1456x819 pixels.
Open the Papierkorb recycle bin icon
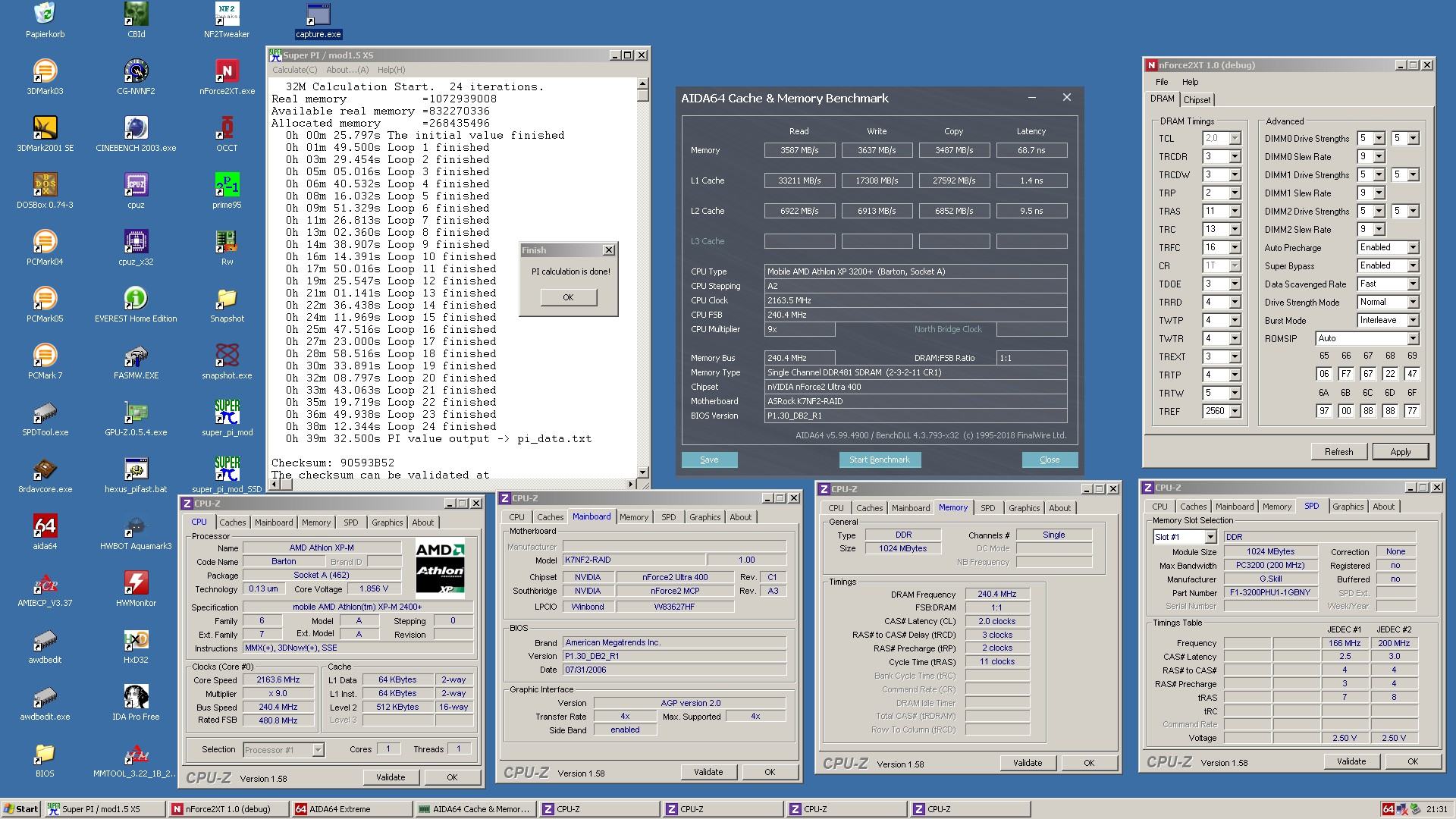point(45,20)
